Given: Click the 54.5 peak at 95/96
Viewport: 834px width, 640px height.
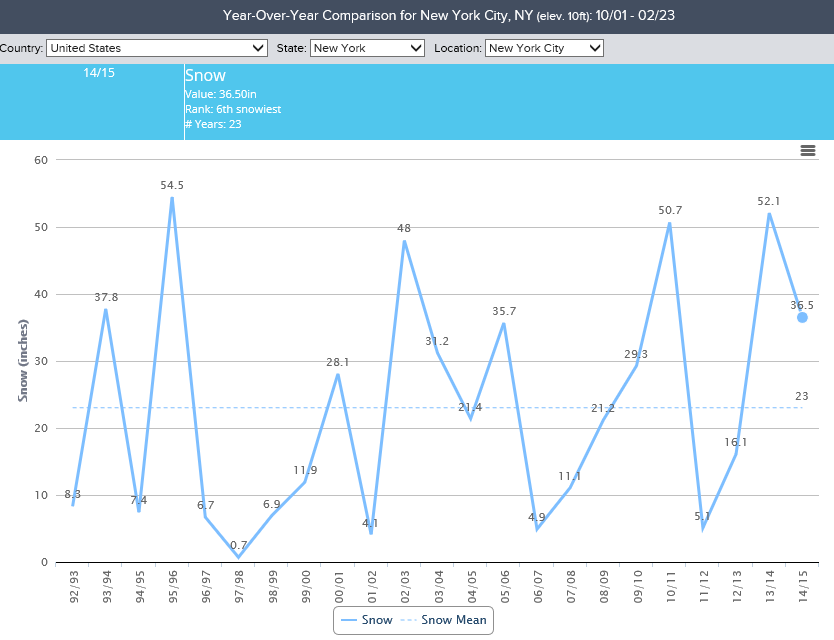Looking at the screenshot, I should (172, 197).
